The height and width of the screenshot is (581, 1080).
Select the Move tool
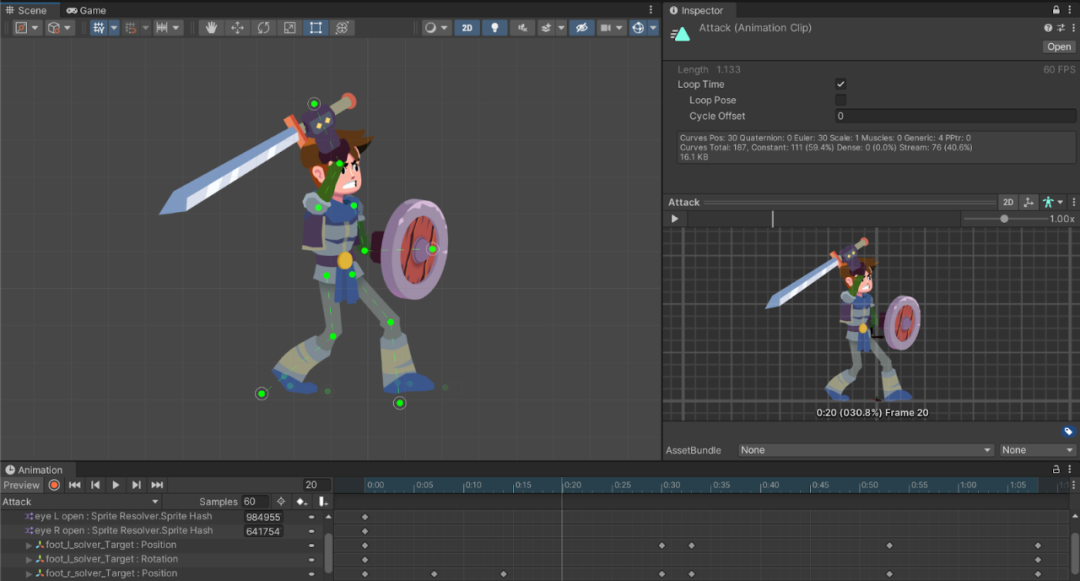pyautogui.click(x=237, y=28)
